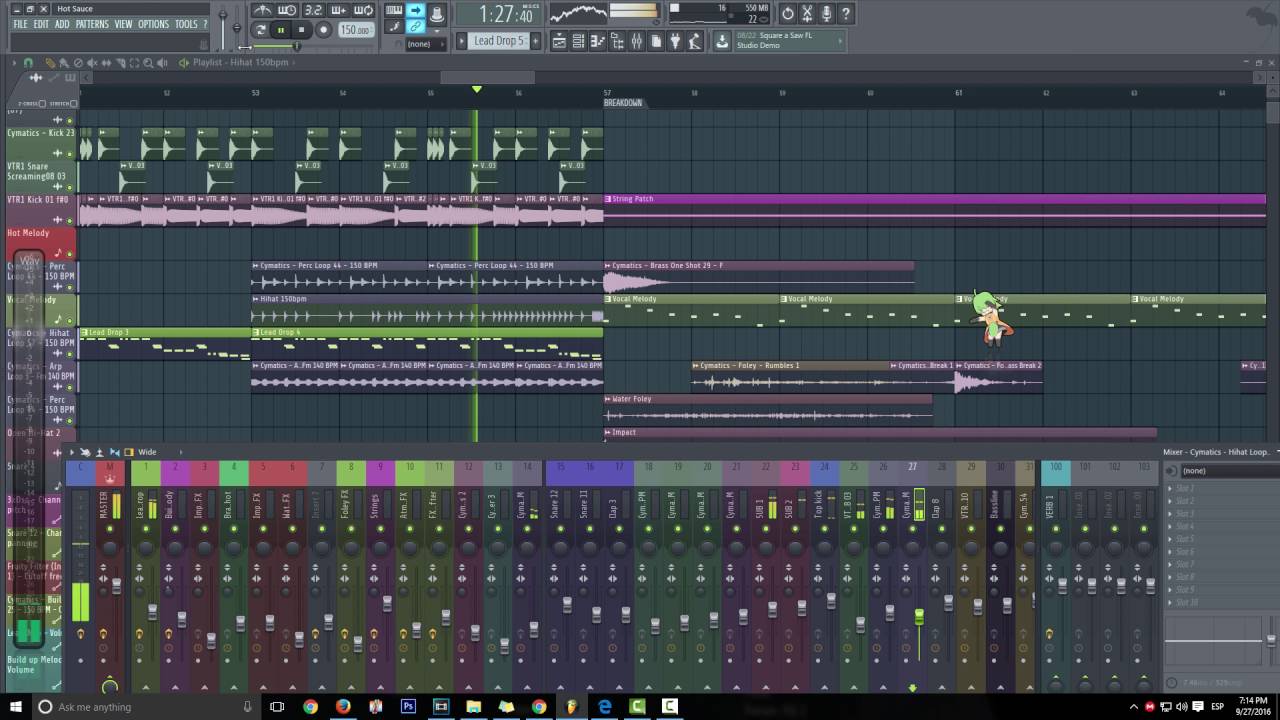Open the OPTIONS menu

[x=153, y=24]
